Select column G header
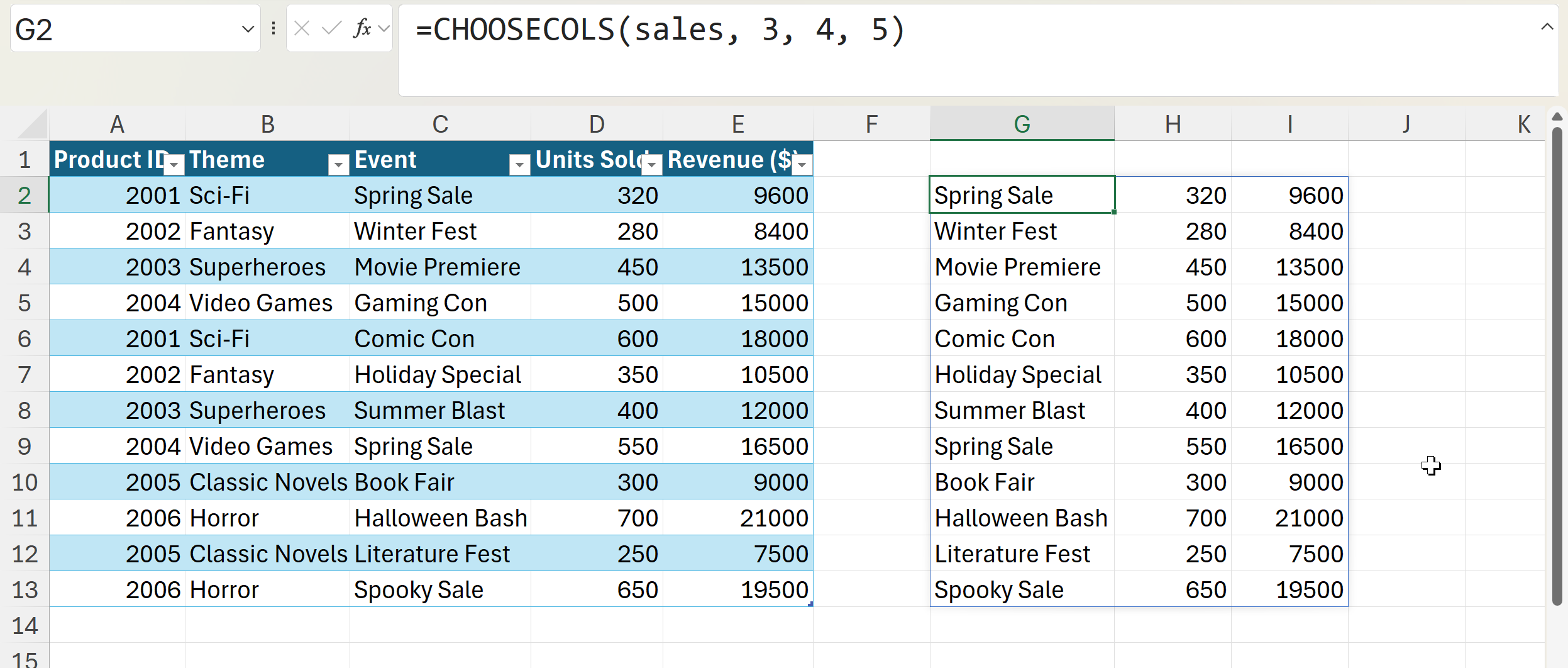 tap(1022, 124)
